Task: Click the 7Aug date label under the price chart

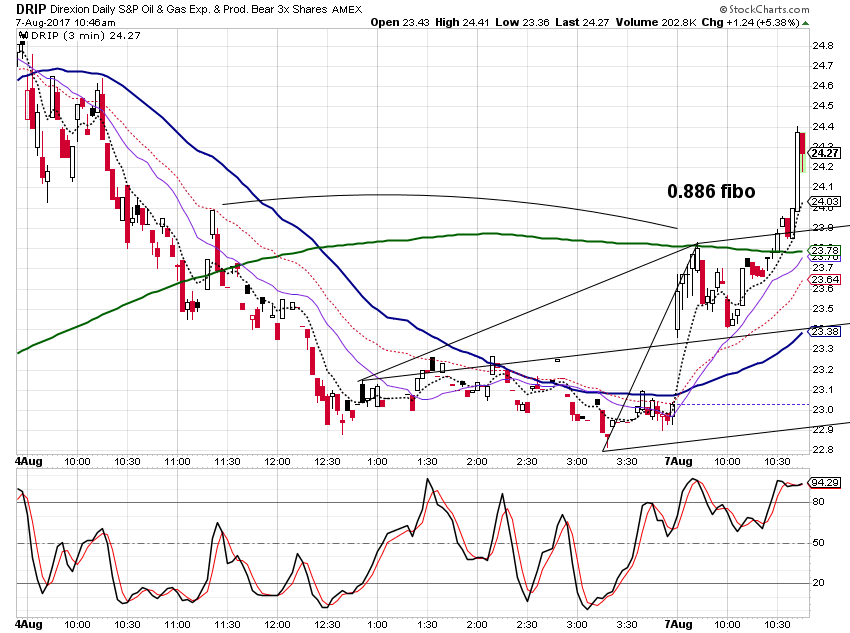Action: click(x=679, y=461)
